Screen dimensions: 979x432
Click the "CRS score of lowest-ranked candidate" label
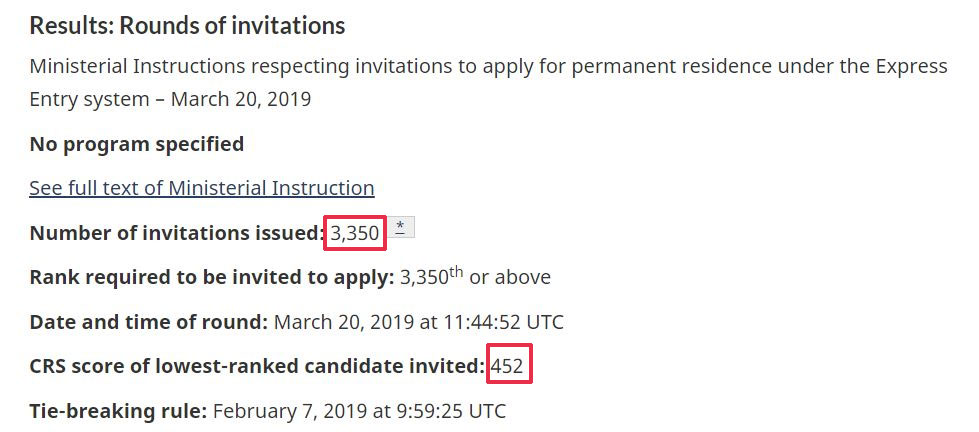coord(256,366)
